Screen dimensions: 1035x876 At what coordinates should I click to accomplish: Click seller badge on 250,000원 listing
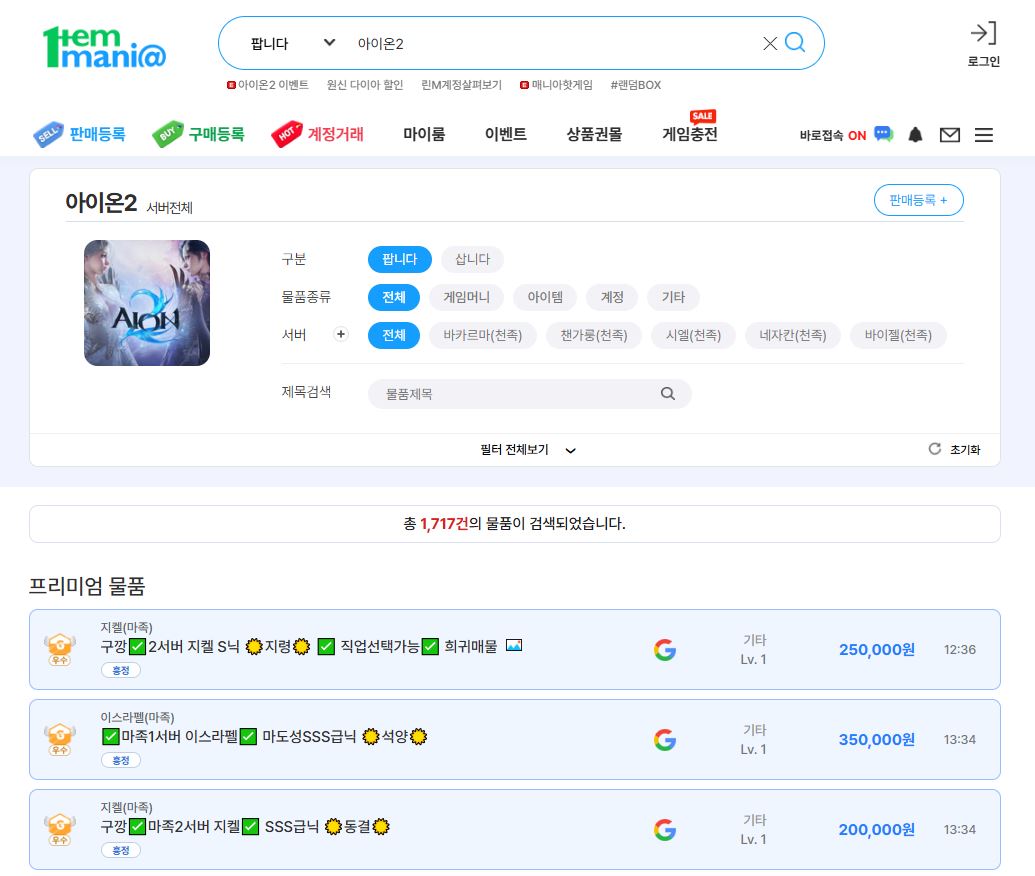(59, 650)
